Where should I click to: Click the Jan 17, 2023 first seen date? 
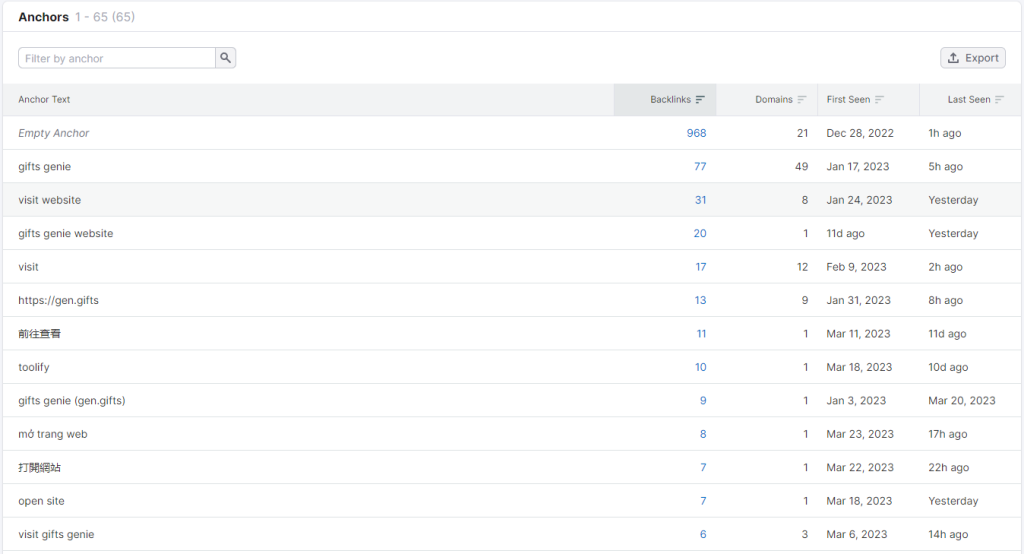tap(857, 167)
